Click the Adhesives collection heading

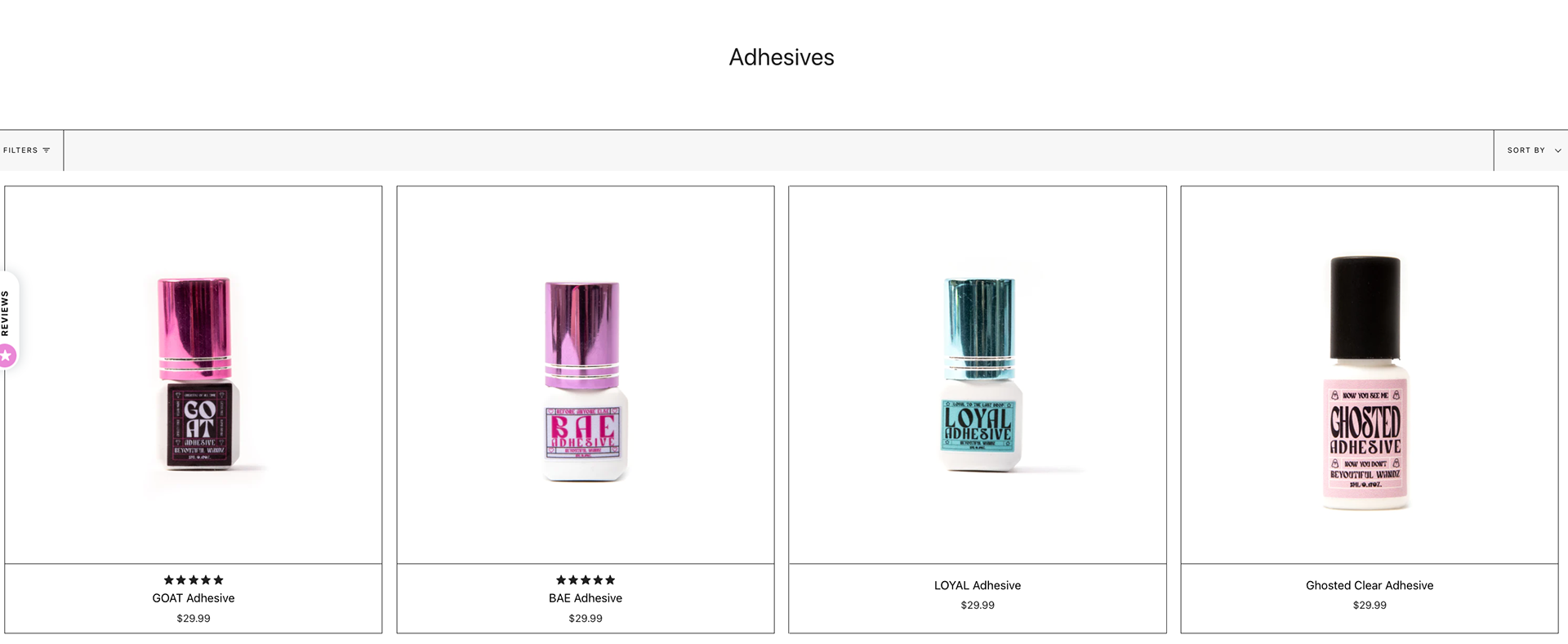click(x=782, y=57)
